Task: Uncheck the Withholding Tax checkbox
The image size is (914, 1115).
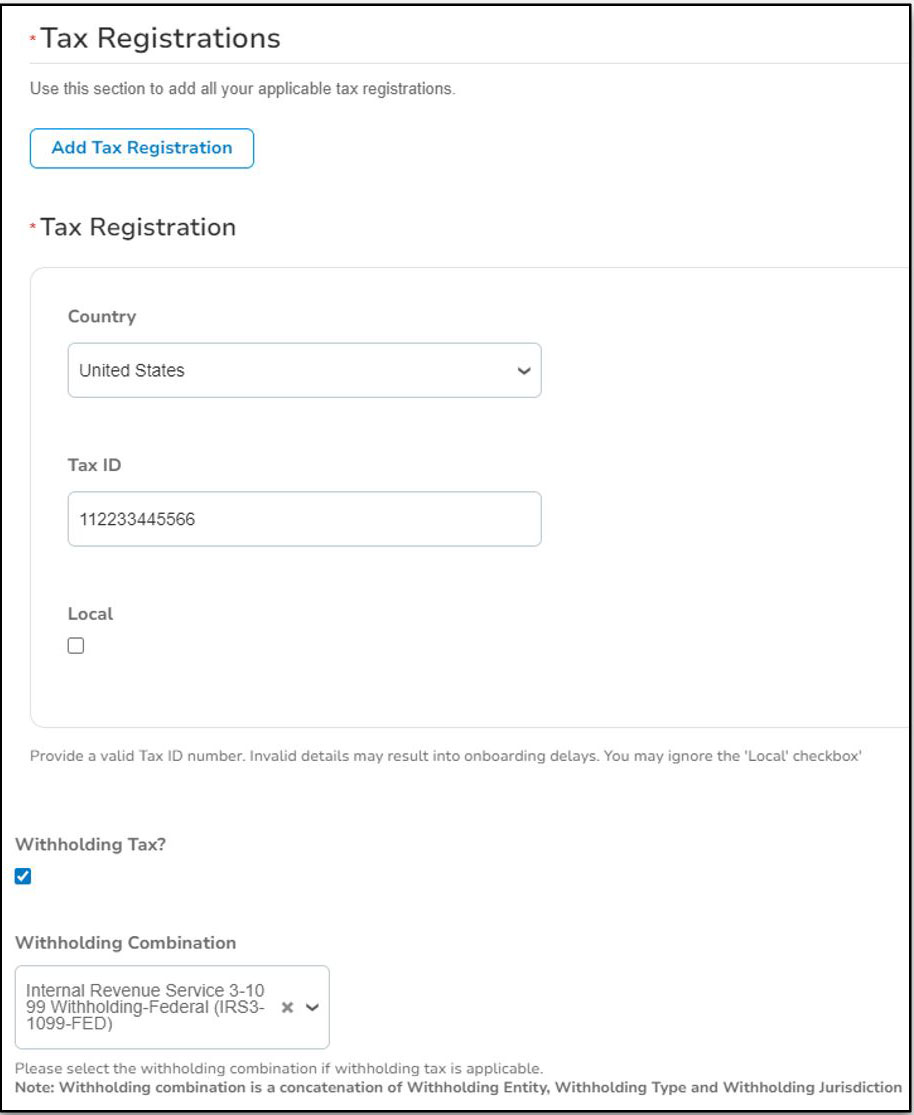Action: point(24,877)
